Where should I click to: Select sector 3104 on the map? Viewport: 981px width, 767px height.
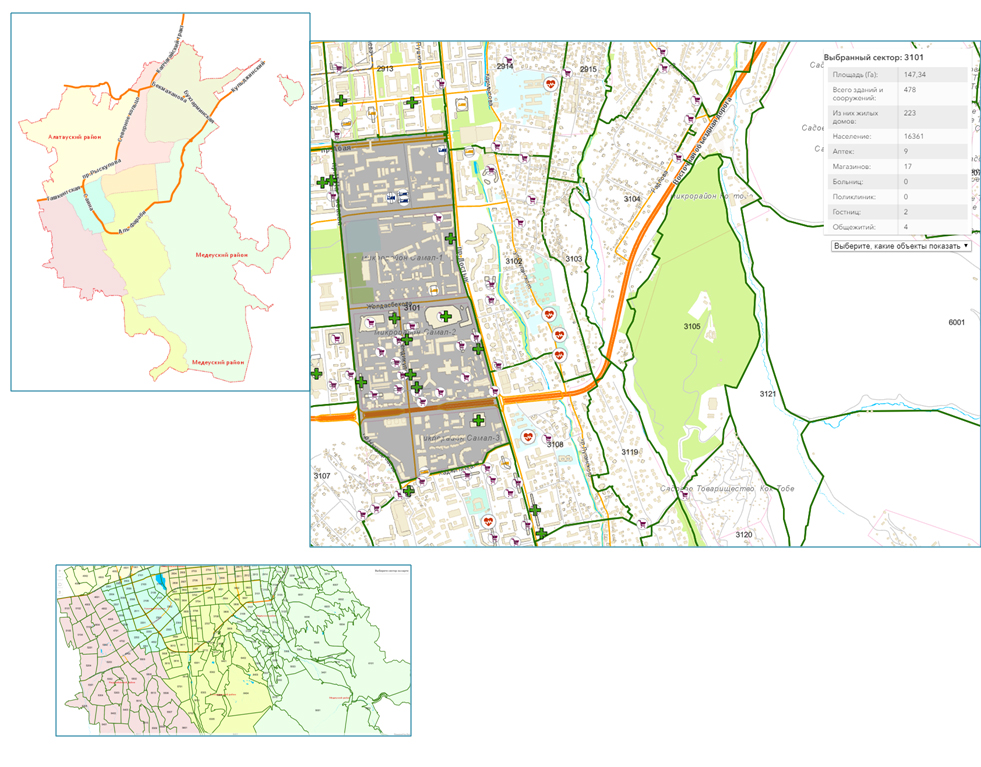tap(632, 199)
